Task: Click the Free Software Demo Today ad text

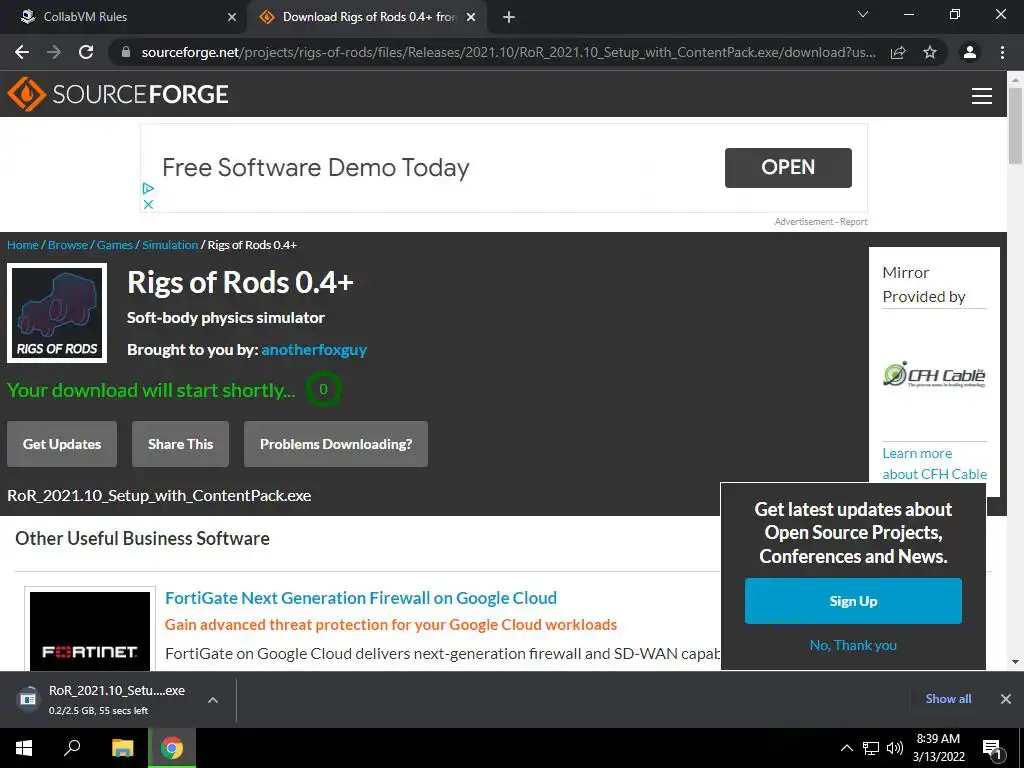Action: [x=315, y=168]
